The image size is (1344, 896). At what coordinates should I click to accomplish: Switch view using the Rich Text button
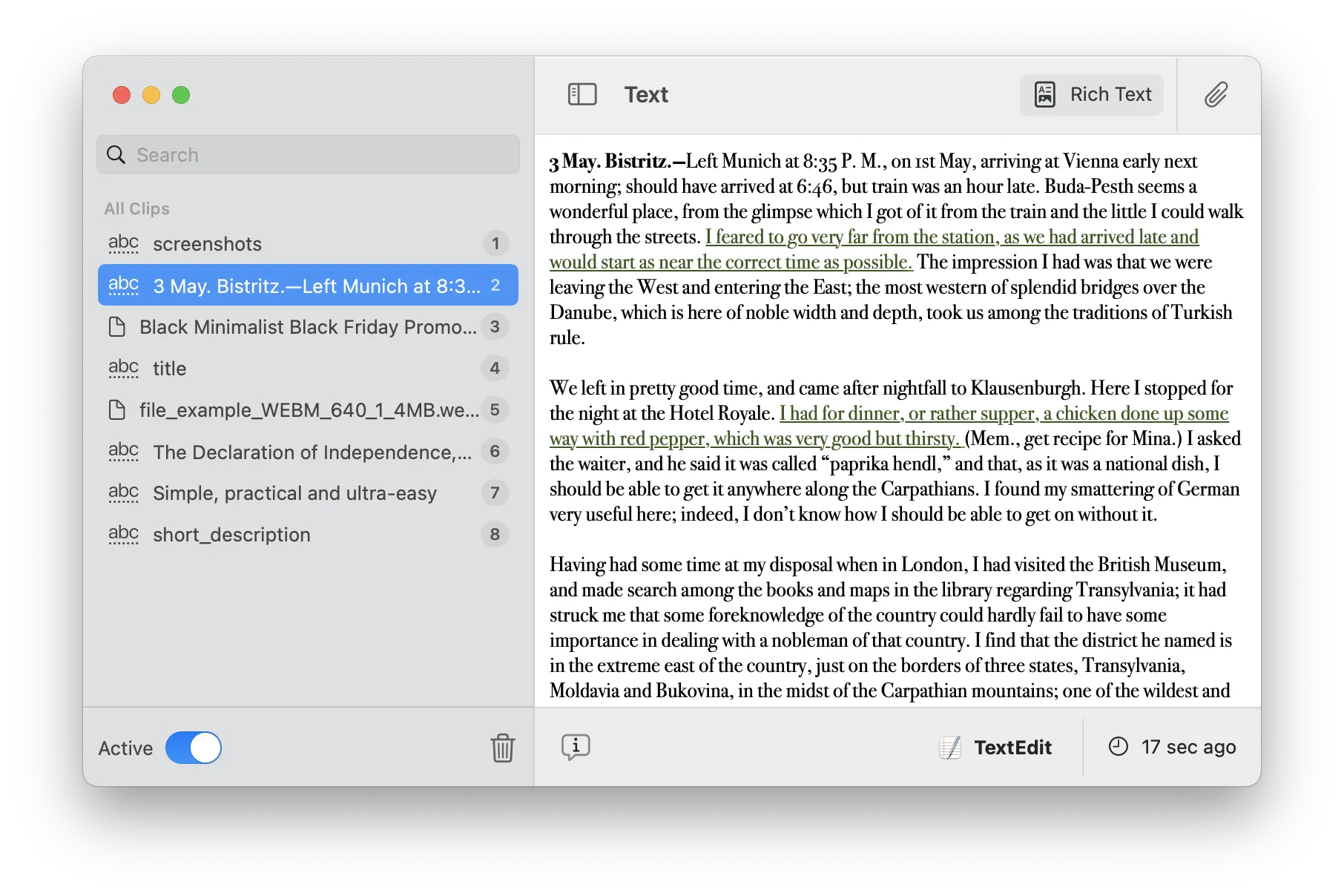coord(1092,94)
